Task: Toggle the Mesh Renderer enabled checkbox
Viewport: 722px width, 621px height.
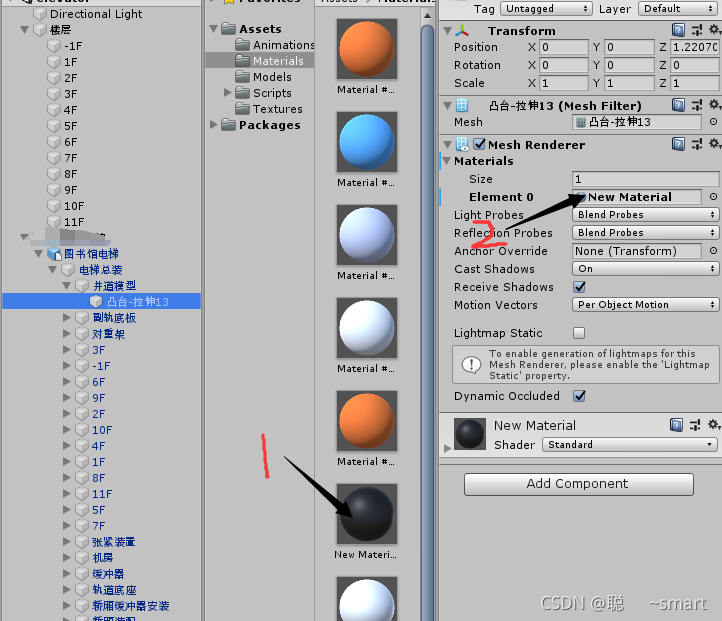Action: (479, 144)
